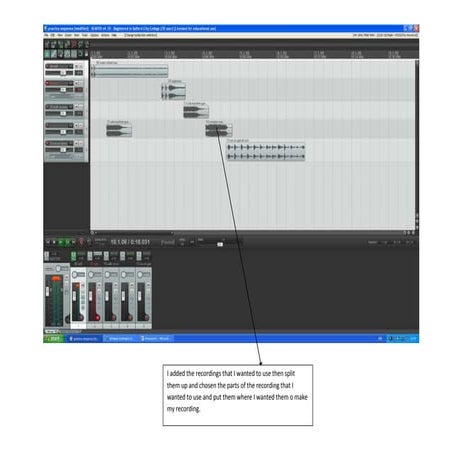This screenshot has width=453, height=453.
Task: Click the New Project toolbar icon
Action: pos(47,44)
